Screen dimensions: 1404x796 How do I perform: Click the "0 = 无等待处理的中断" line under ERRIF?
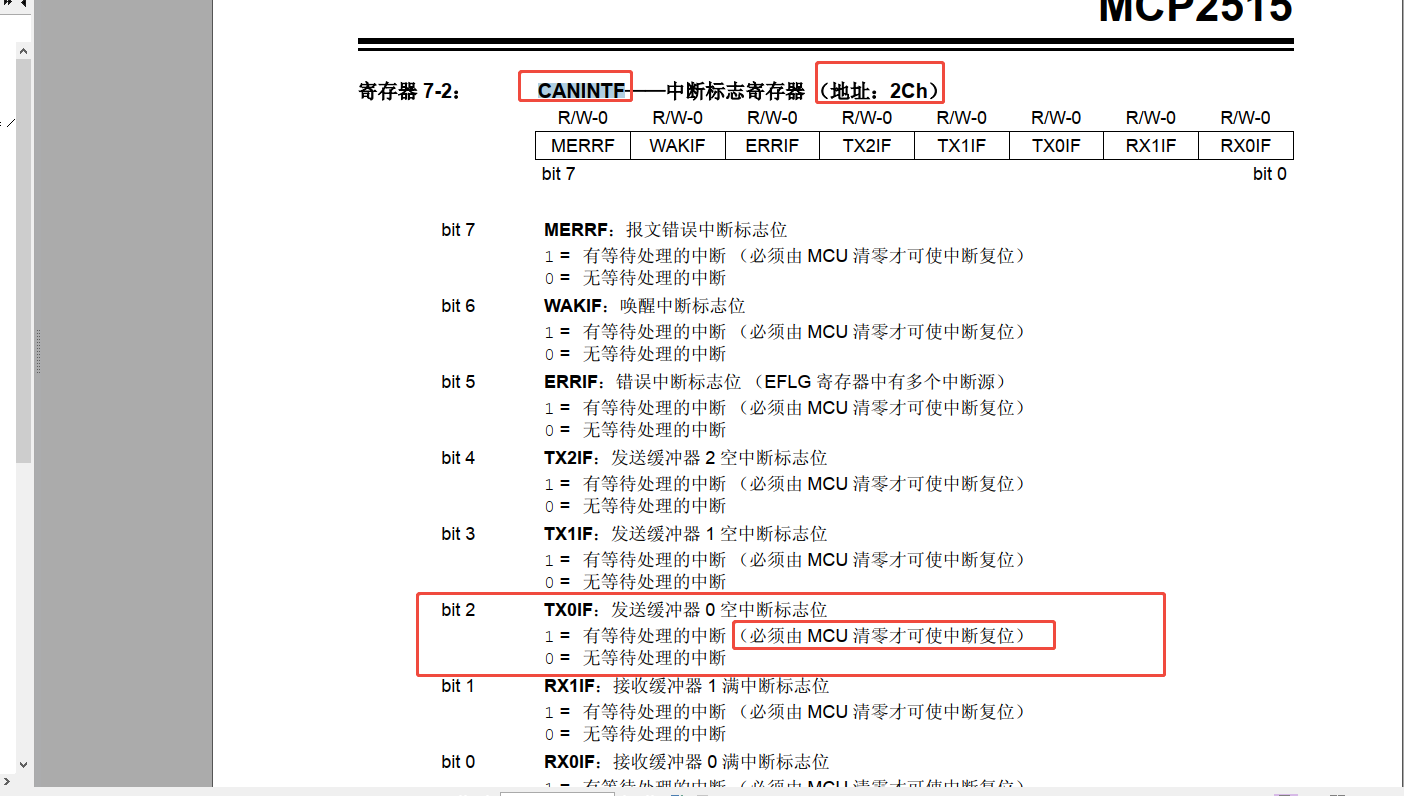[635, 430]
